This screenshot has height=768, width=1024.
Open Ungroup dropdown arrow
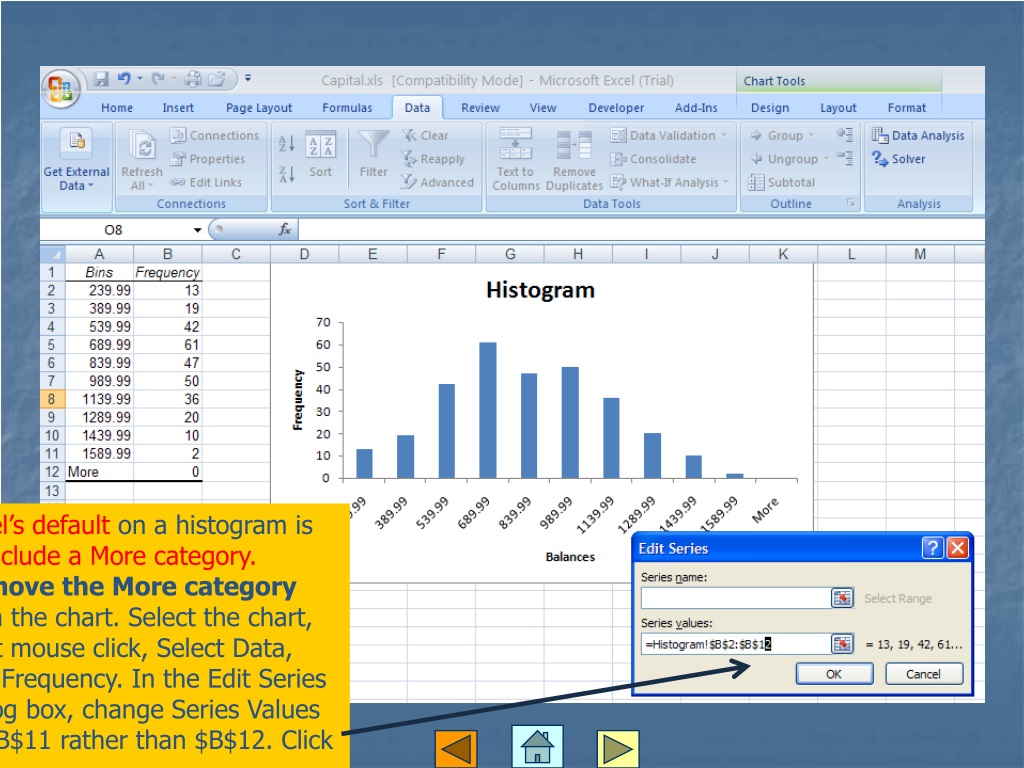825,159
